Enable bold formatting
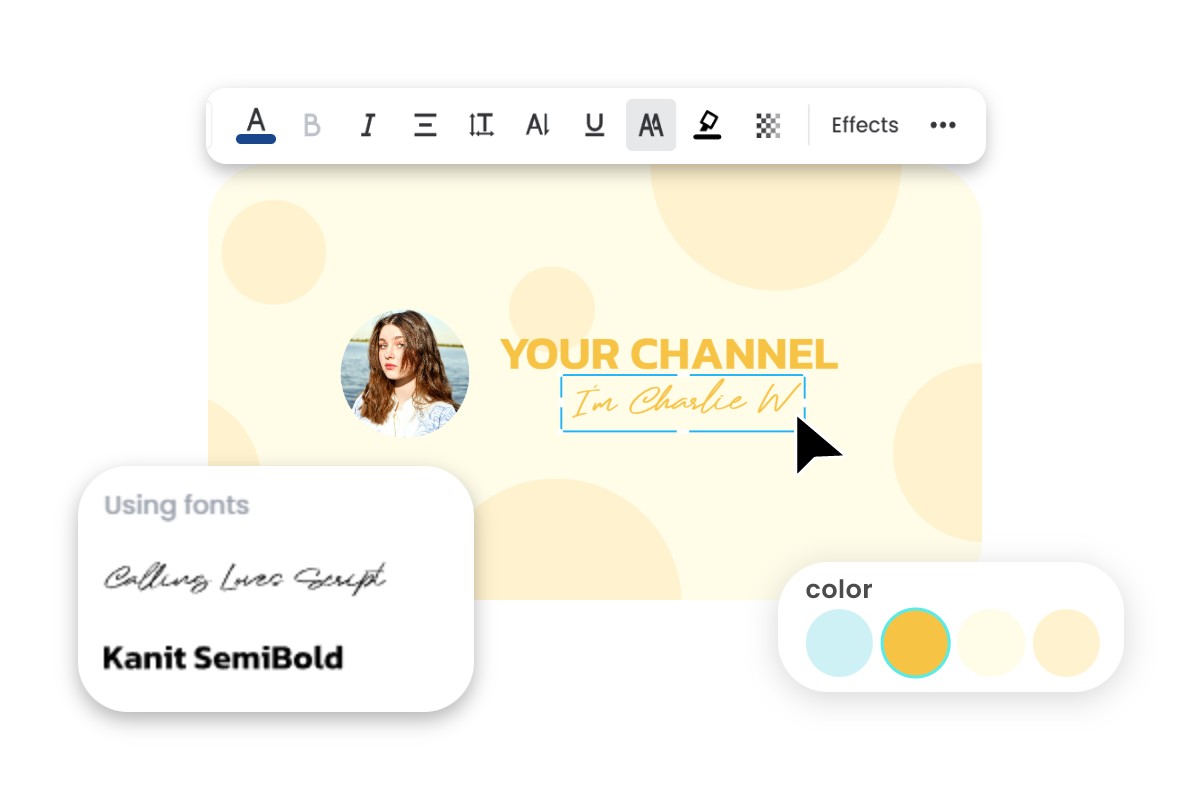 tap(311, 124)
